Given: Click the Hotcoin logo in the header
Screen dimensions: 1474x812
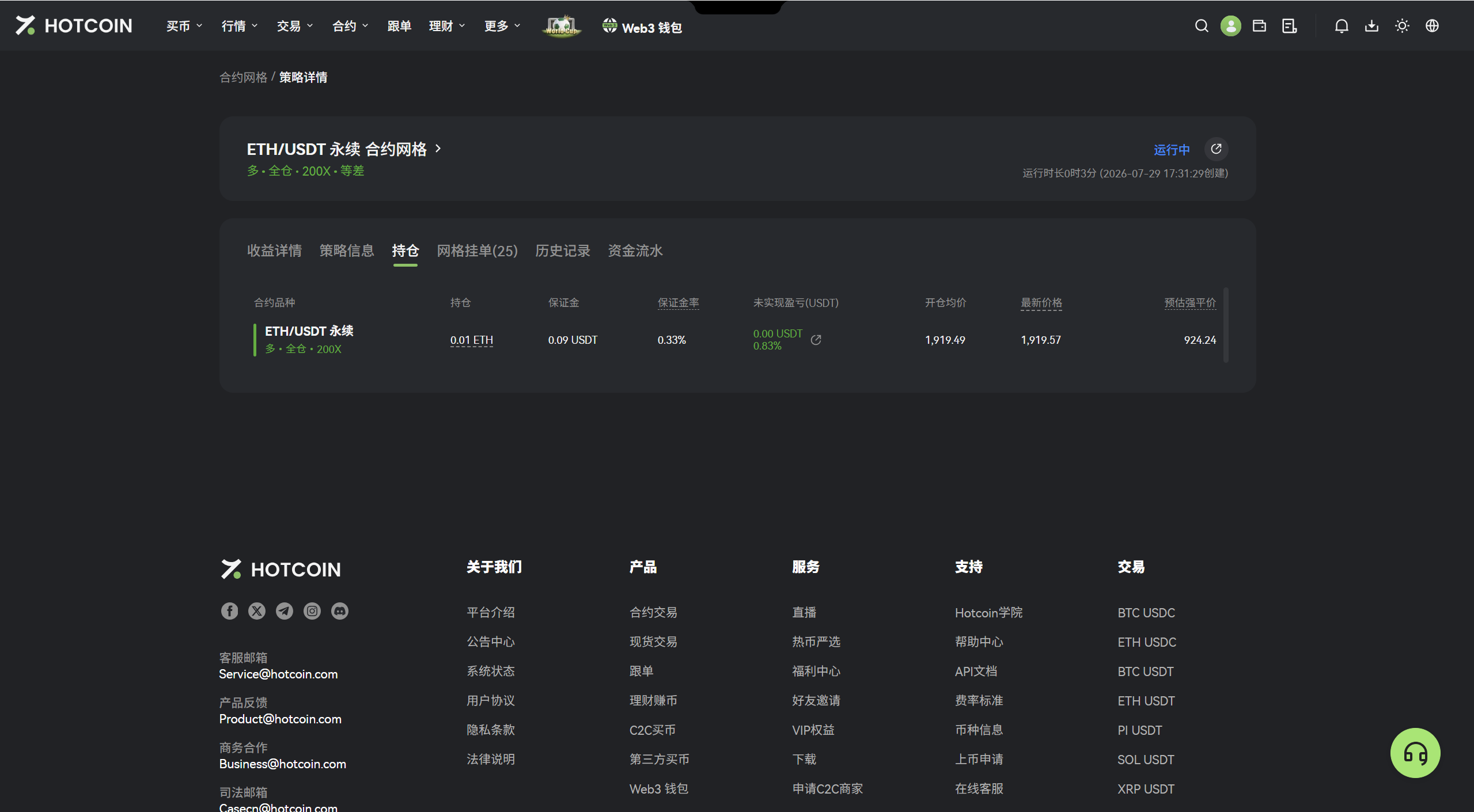Looking at the screenshot, I should (x=74, y=25).
